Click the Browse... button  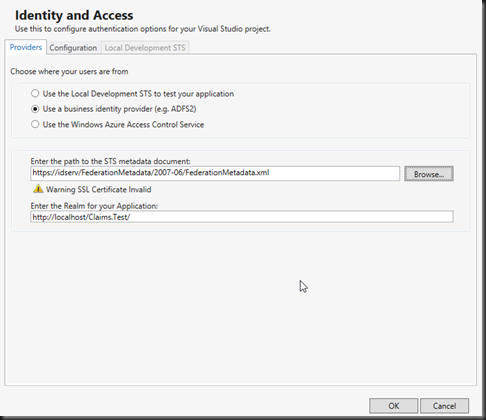pyautogui.click(x=429, y=174)
